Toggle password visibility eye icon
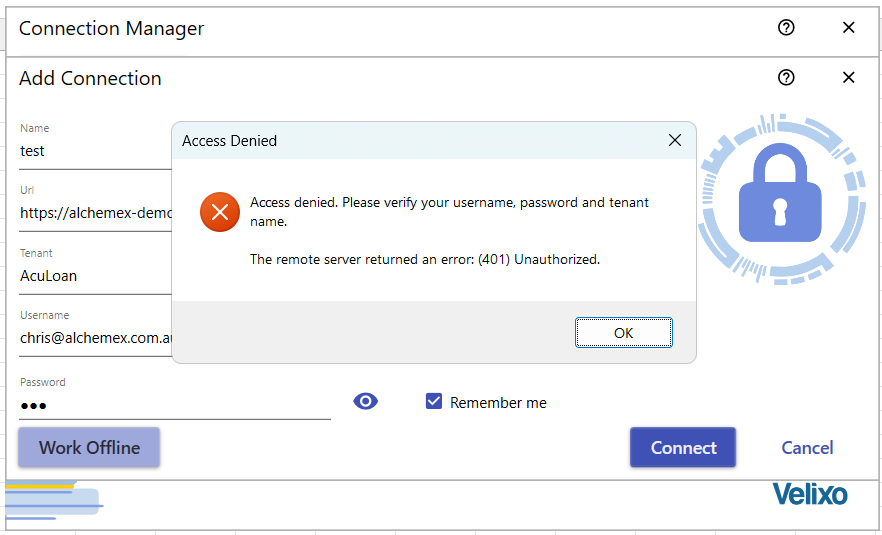Viewport: 882px width, 535px height. [366, 401]
